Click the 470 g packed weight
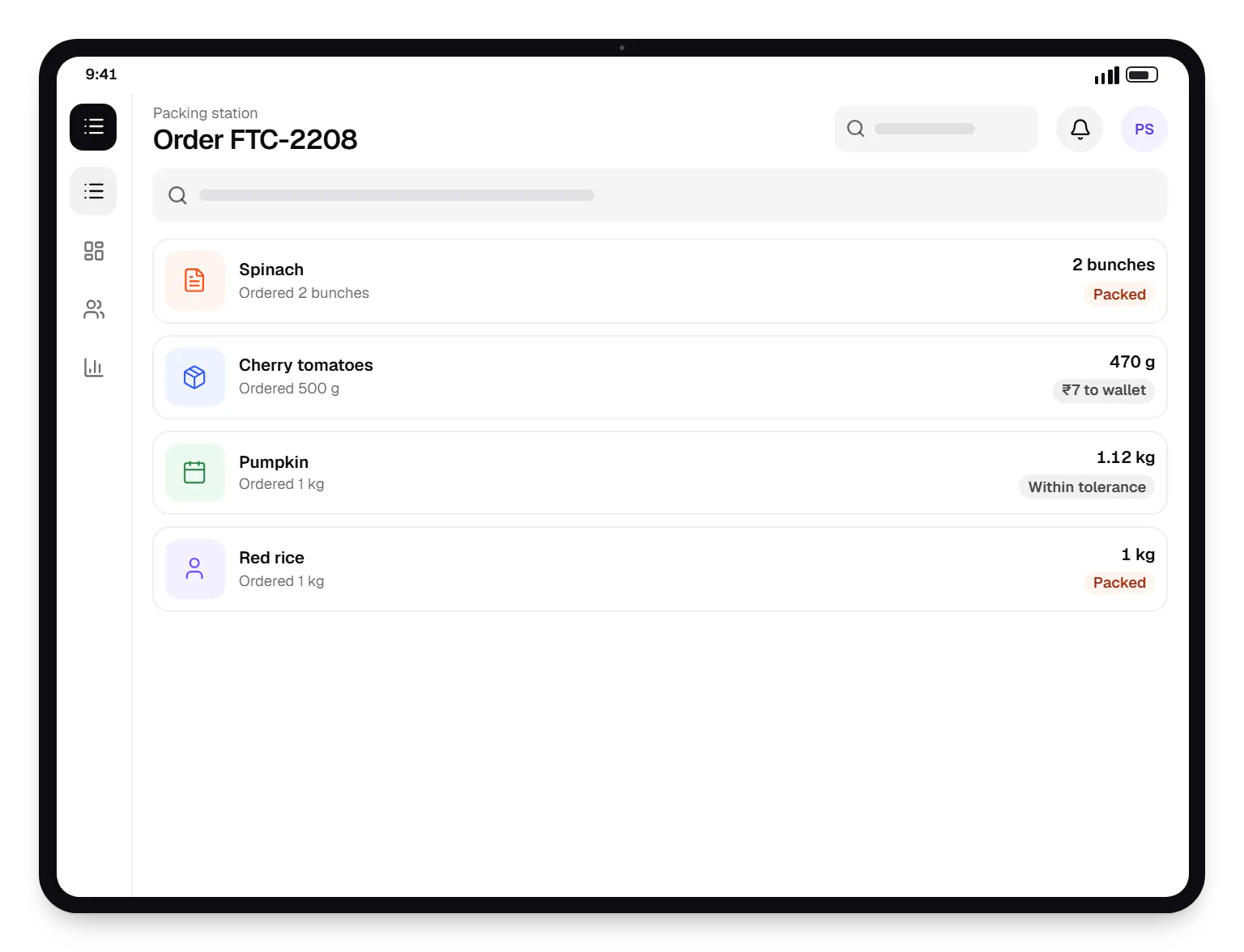1244x952 pixels. point(1132,362)
